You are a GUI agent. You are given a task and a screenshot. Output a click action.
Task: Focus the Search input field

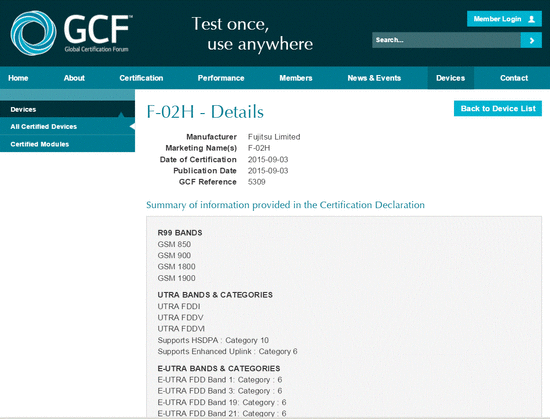pos(446,40)
